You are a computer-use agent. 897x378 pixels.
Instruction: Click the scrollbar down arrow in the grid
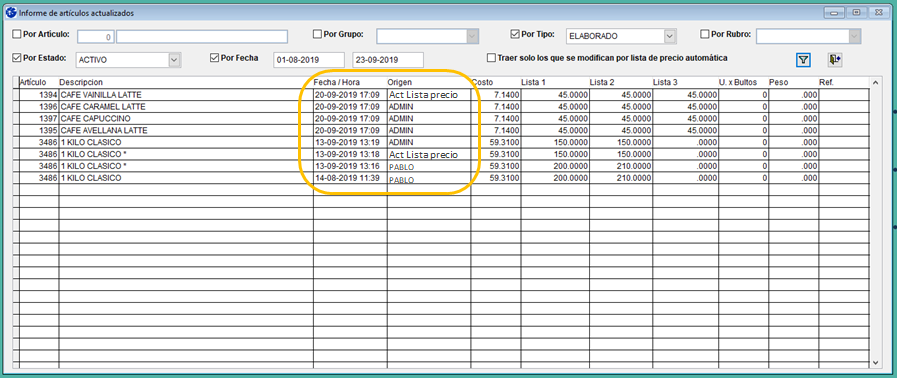[x=875, y=362]
